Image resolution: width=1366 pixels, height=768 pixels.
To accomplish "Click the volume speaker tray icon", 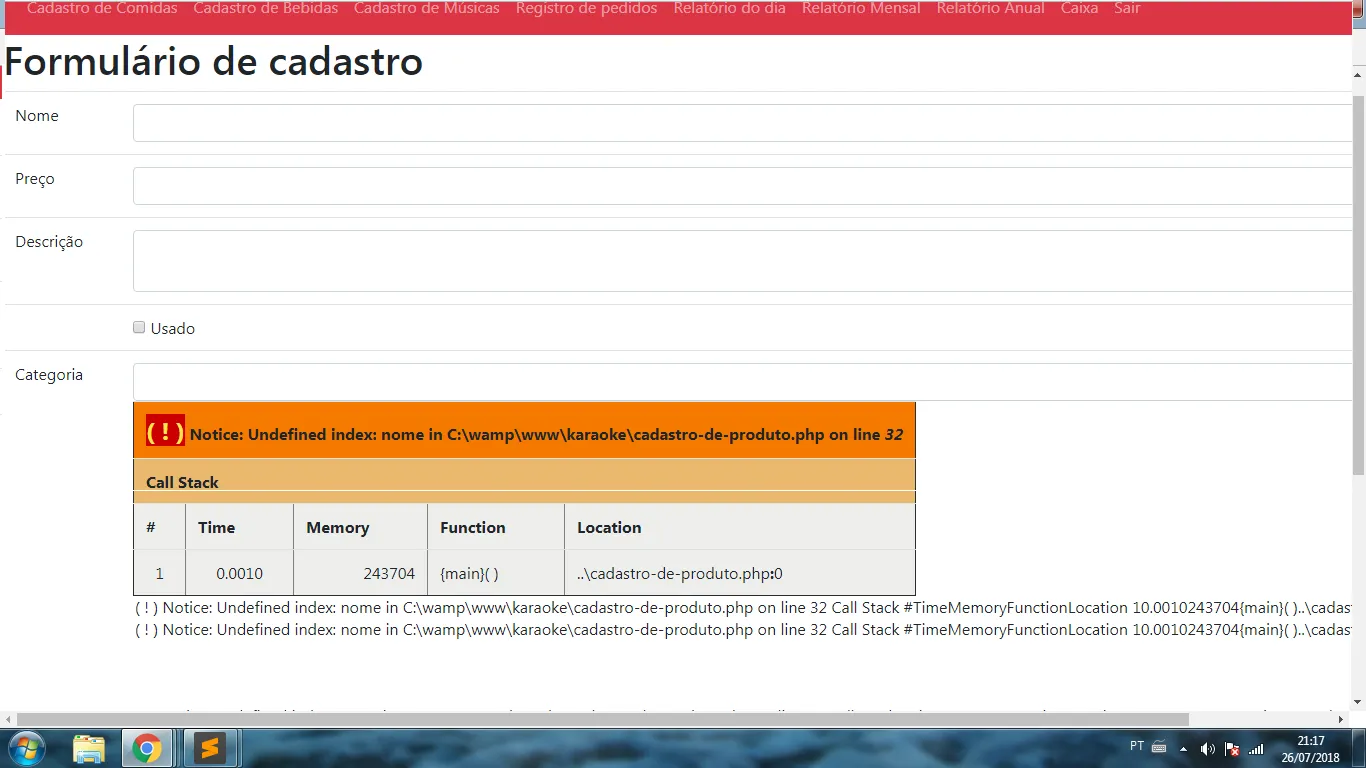I will (1207, 748).
